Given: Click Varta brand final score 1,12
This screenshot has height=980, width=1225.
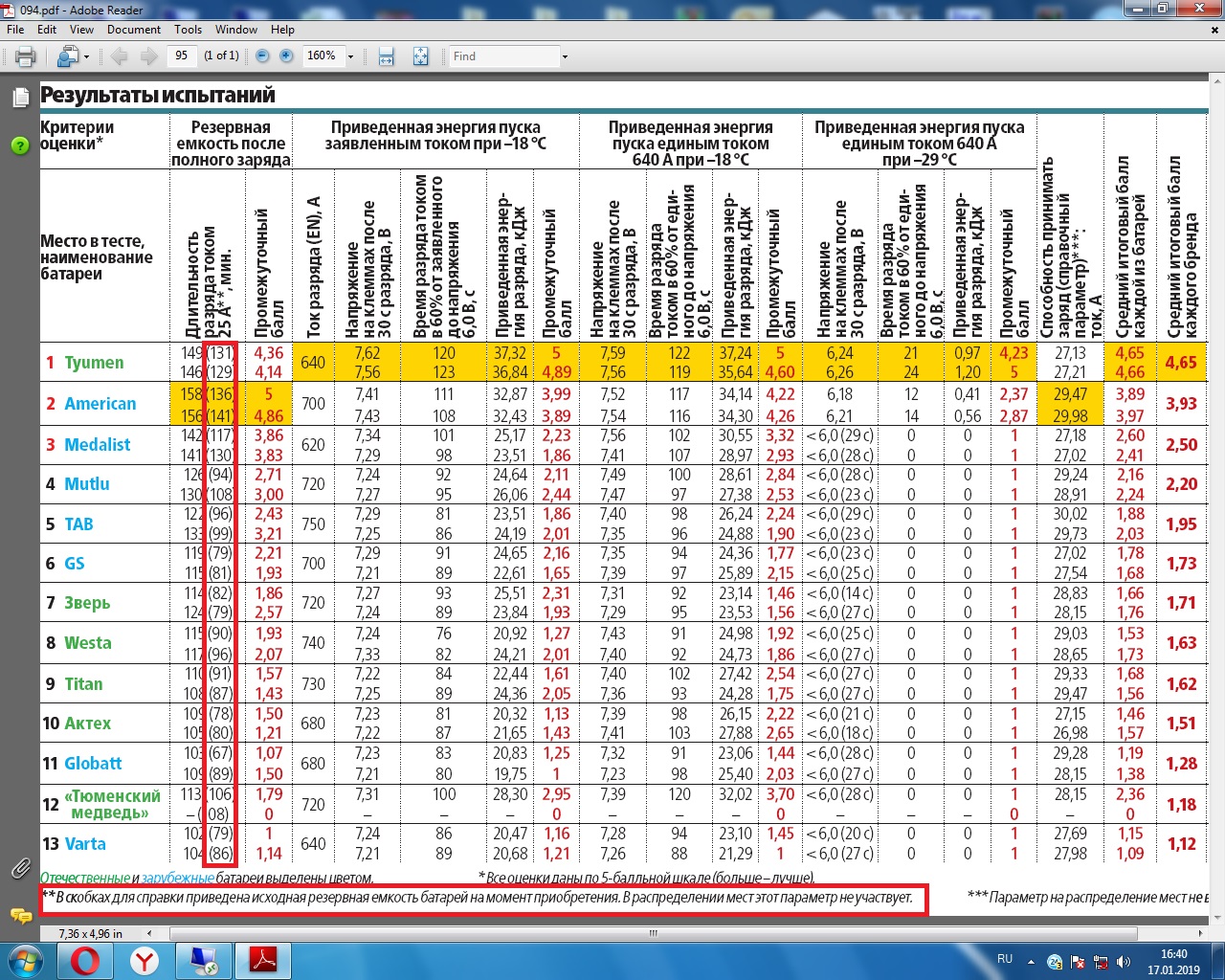Looking at the screenshot, I should (1181, 844).
